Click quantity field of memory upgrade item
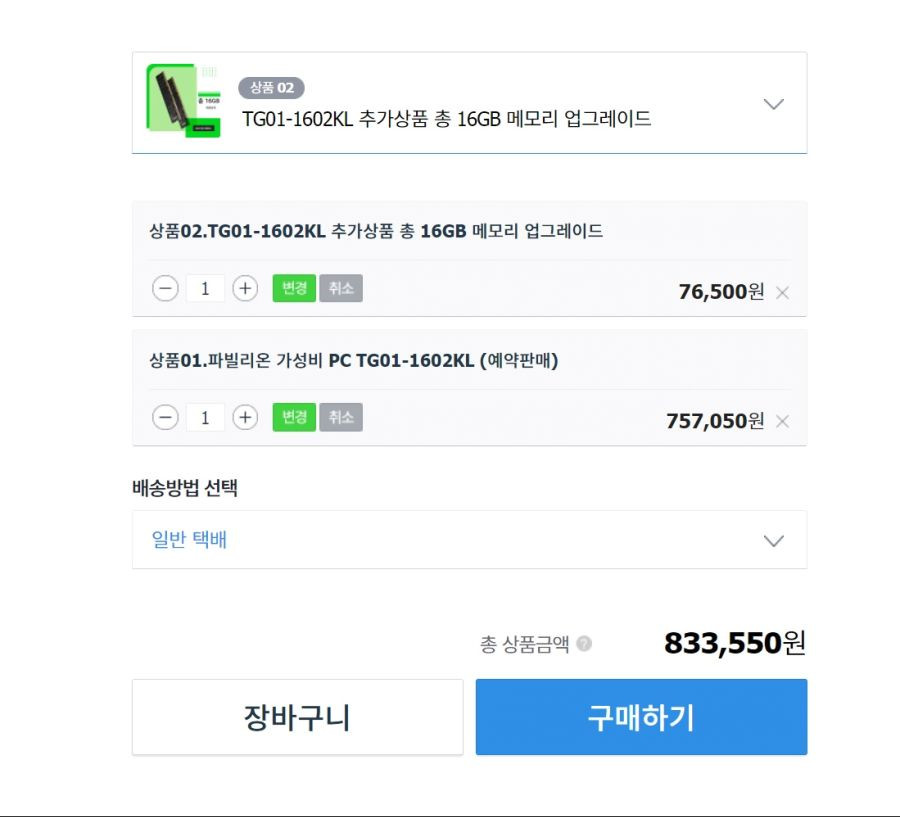 click(205, 288)
